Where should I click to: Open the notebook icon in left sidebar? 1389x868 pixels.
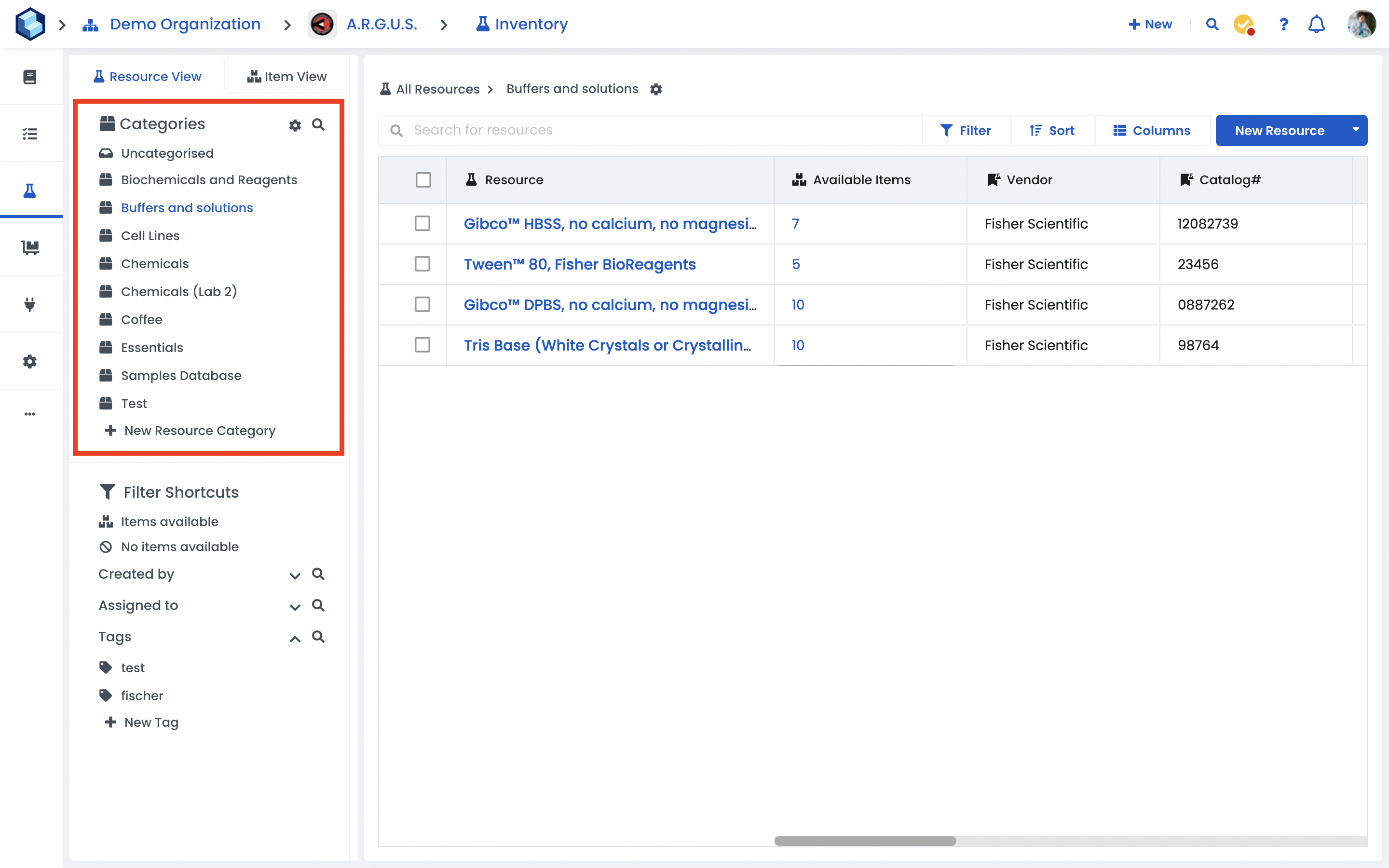tap(30, 76)
